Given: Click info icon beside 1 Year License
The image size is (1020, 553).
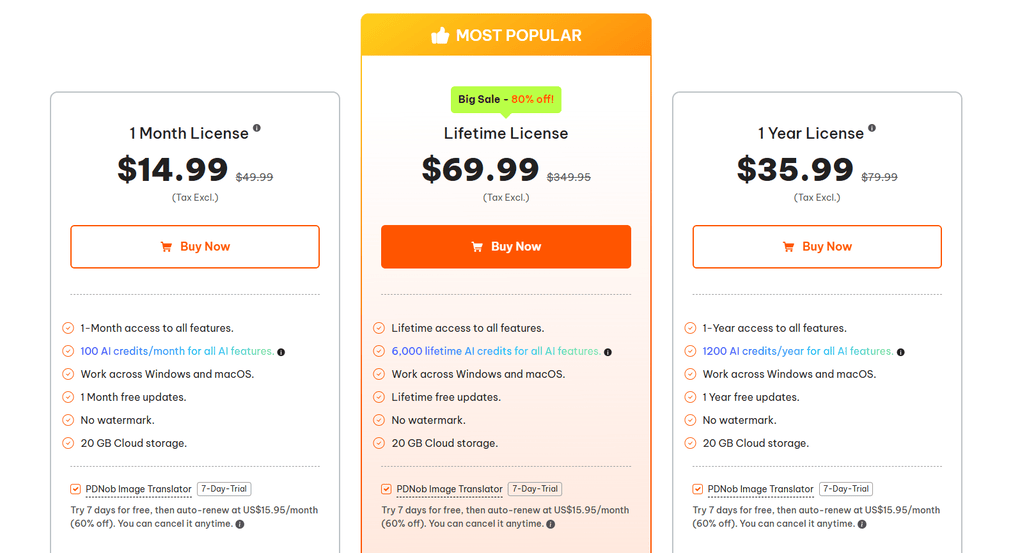Looking at the screenshot, I should click(x=872, y=128).
